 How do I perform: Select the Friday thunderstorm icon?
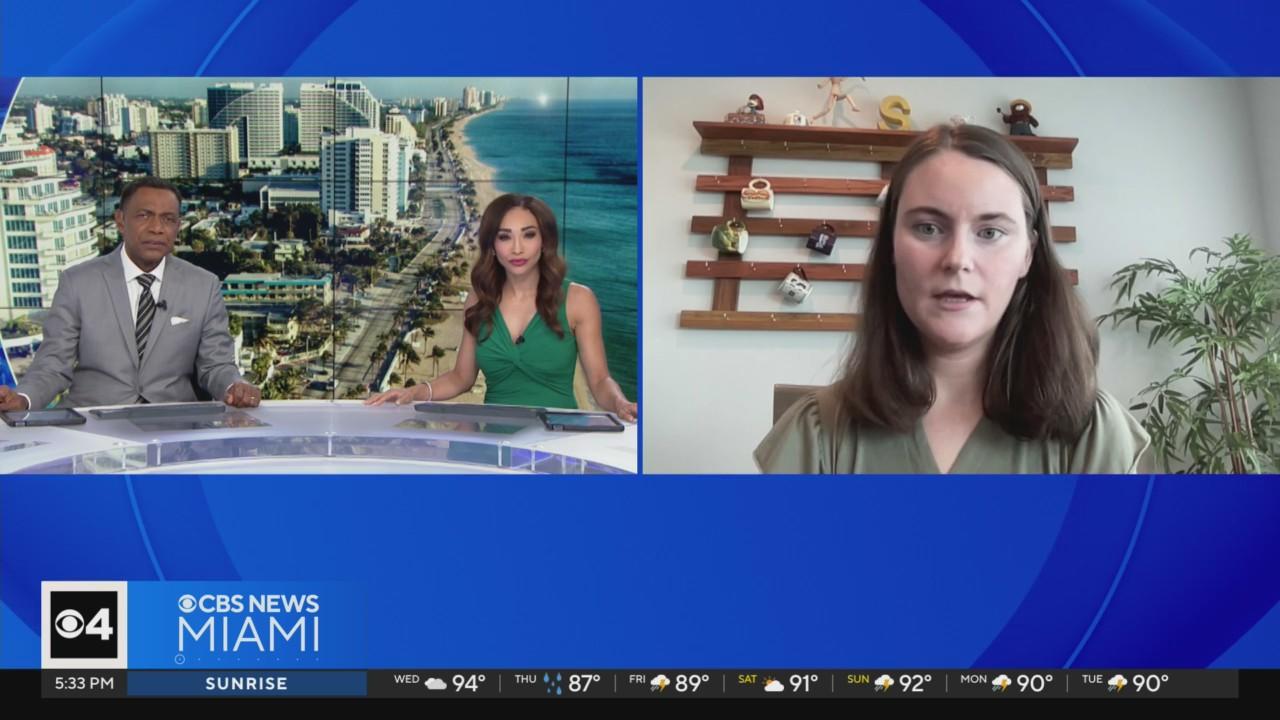pos(660,684)
